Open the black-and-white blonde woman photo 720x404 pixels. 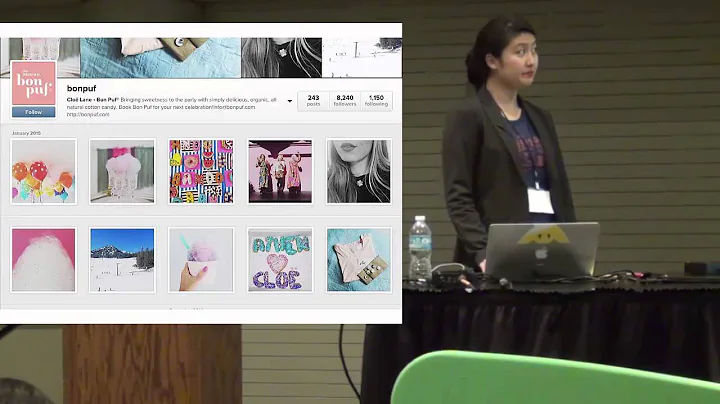(x=359, y=171)
